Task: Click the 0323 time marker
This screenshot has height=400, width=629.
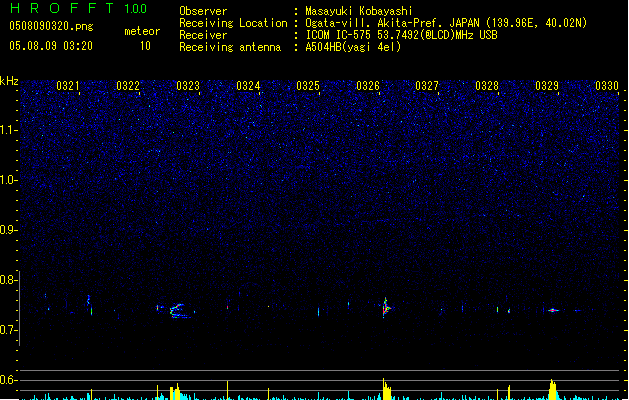Action: [x=188, y=86]
